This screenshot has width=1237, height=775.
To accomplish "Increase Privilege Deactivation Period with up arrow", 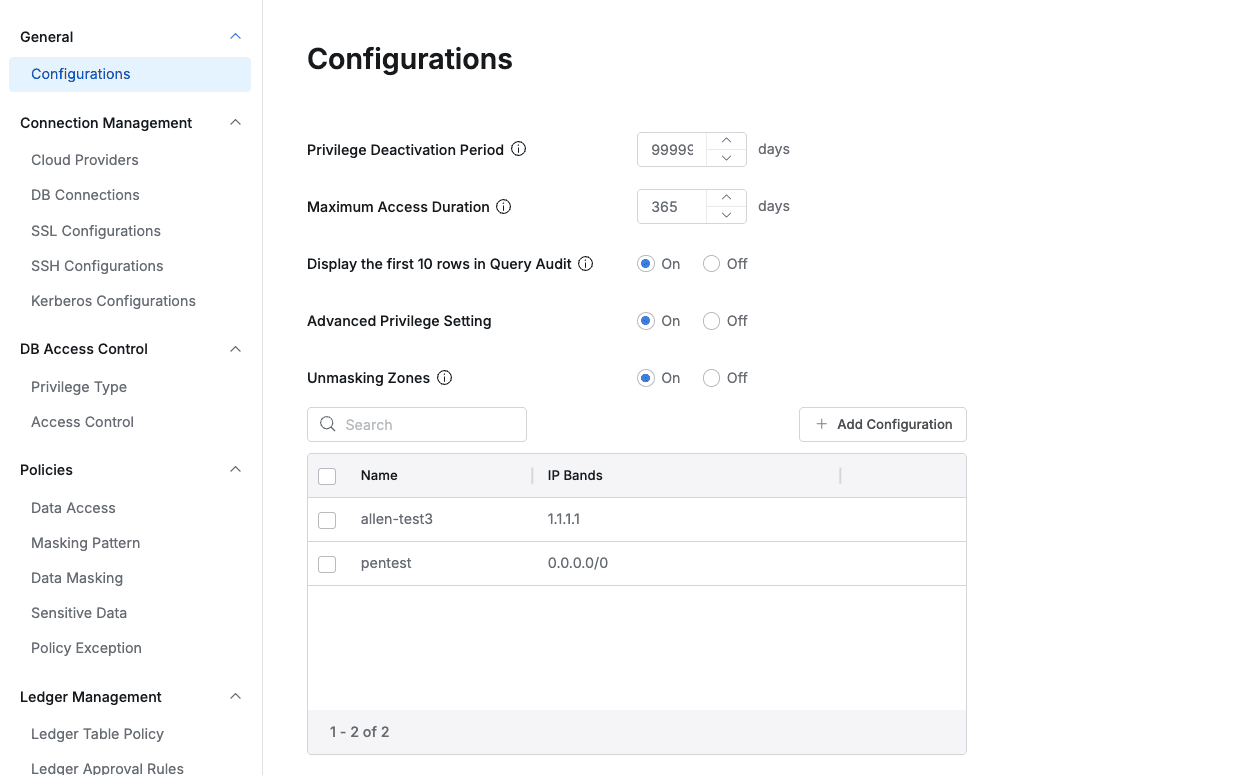I will point(727,141).
